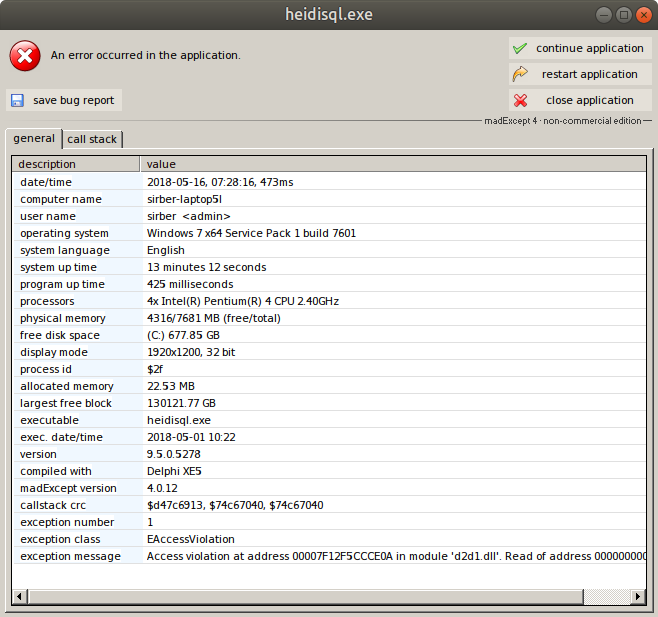Select the program up time label
The image size is (658, 617).
[63, 284]
